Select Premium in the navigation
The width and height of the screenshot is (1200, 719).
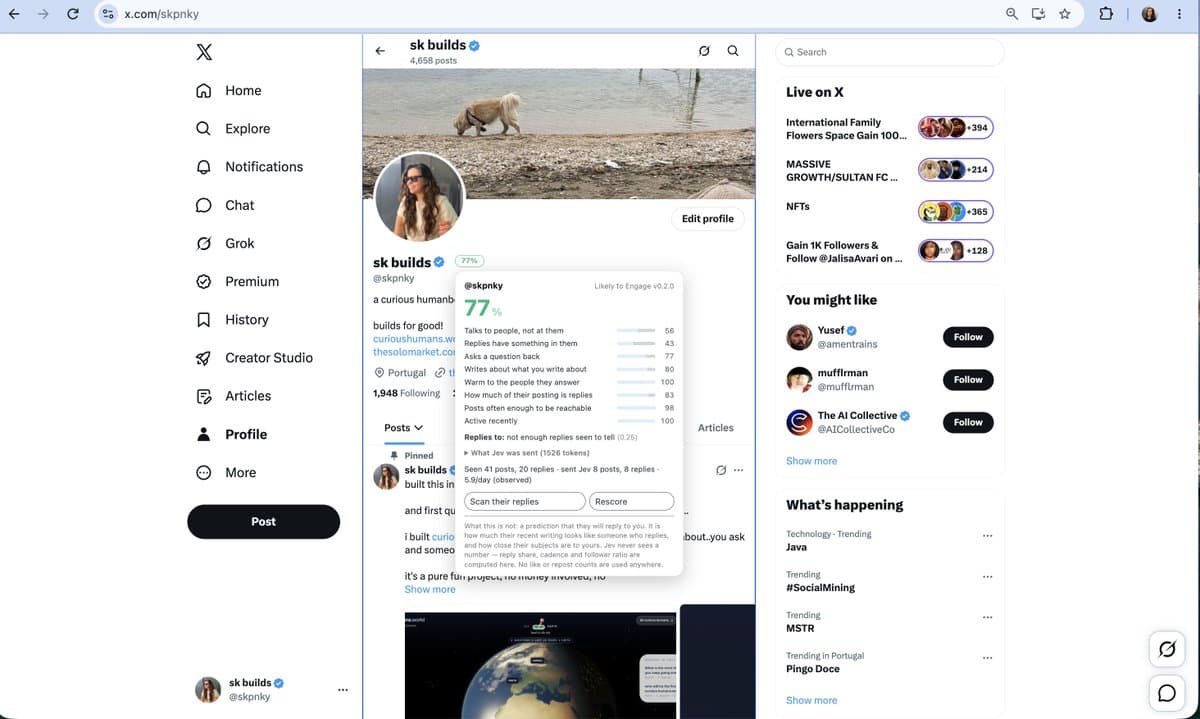click(252, 281)
